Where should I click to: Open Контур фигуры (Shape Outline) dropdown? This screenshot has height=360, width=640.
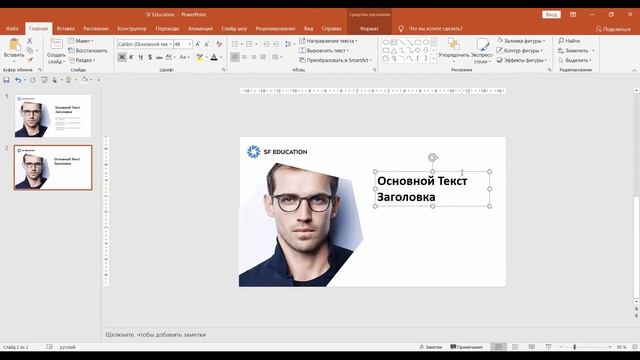[519, 51]
